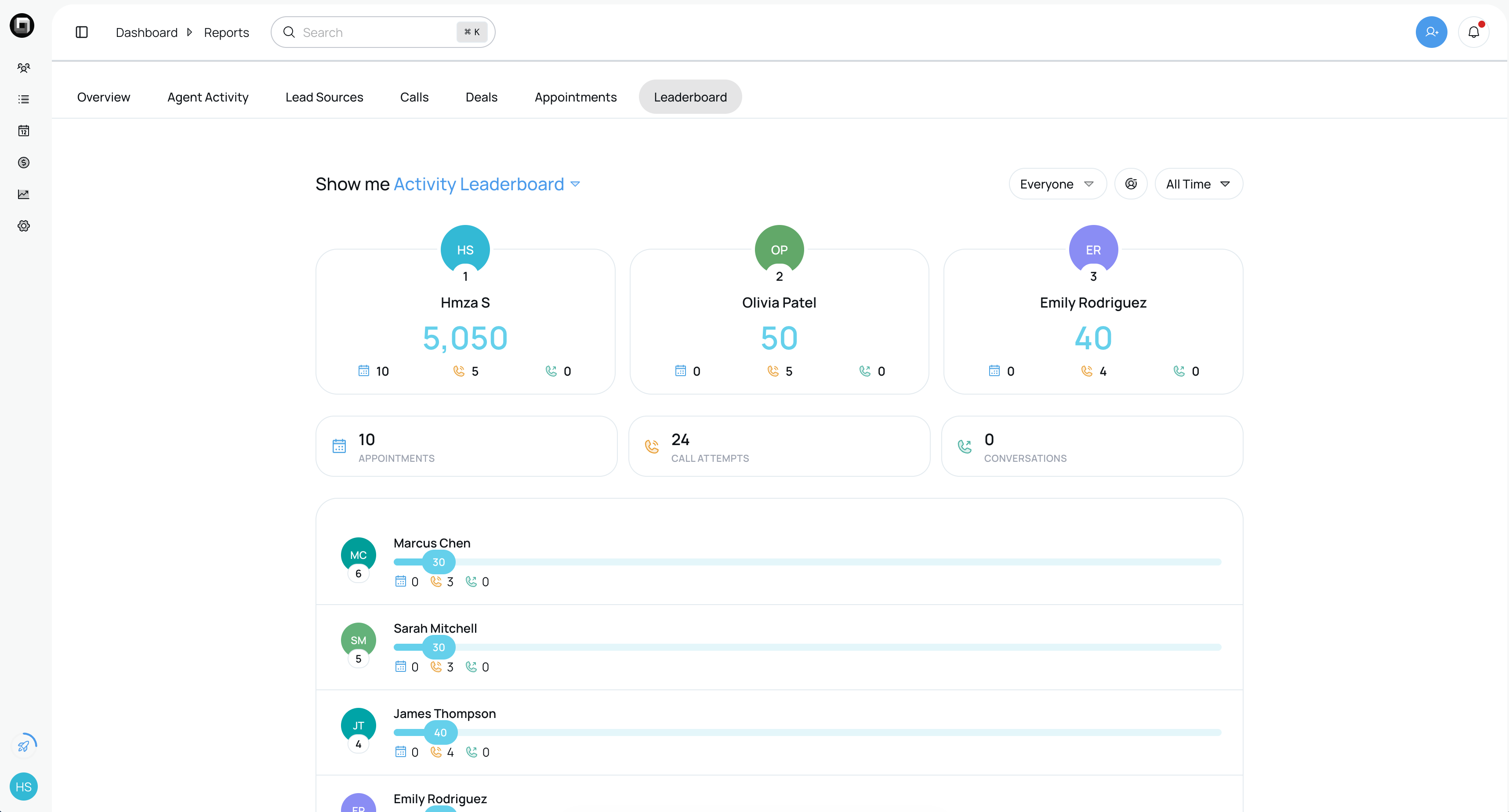1509x812 pixels.
Task: Focus the Search input field
Action: click(x=375, y=33)
